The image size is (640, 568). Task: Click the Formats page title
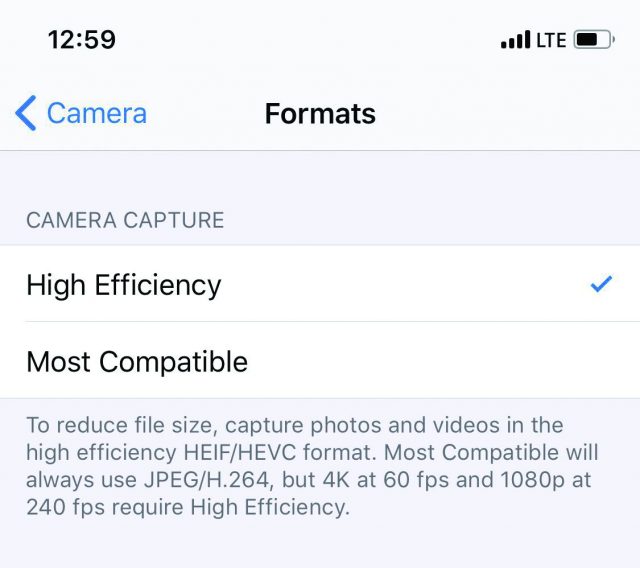pos(320,113)
